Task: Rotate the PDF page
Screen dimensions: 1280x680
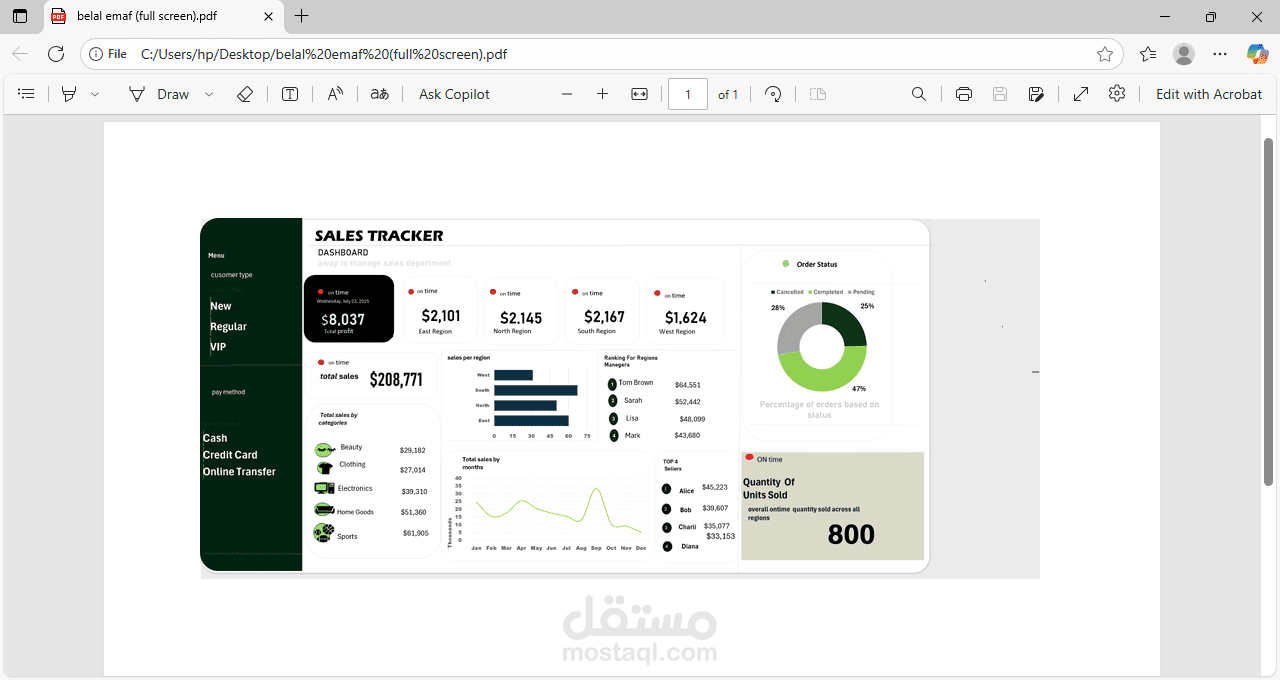Action: (773, 94)
